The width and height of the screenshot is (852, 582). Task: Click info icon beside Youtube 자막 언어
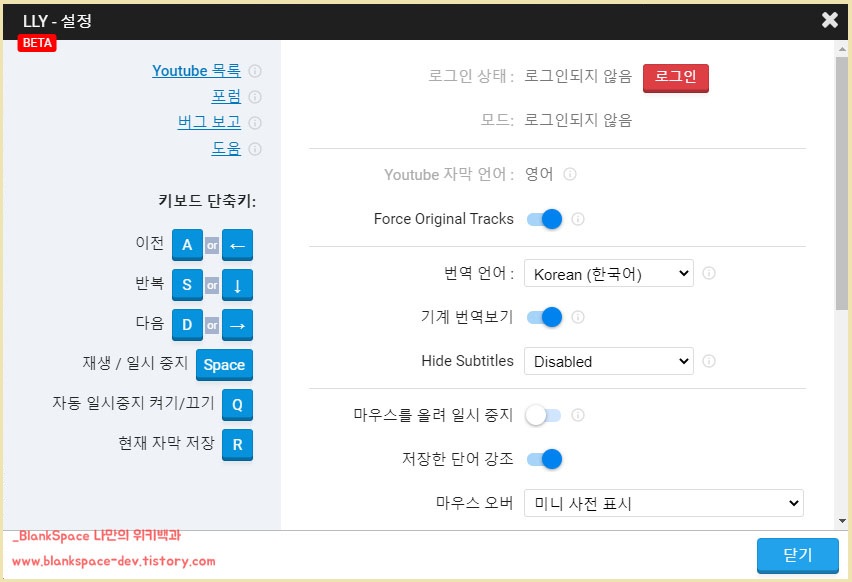pyautogui.click(x=569, y=174)
